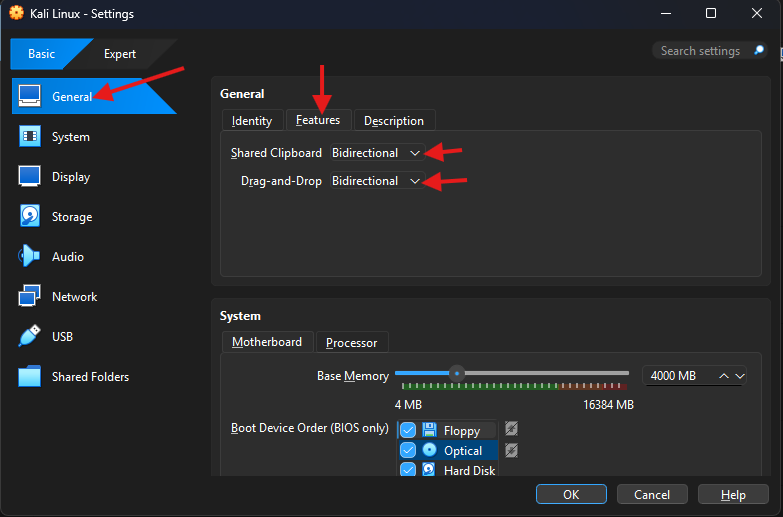783x517 pixels.
Task: Open the System settings category
Action: pos(70,137)
